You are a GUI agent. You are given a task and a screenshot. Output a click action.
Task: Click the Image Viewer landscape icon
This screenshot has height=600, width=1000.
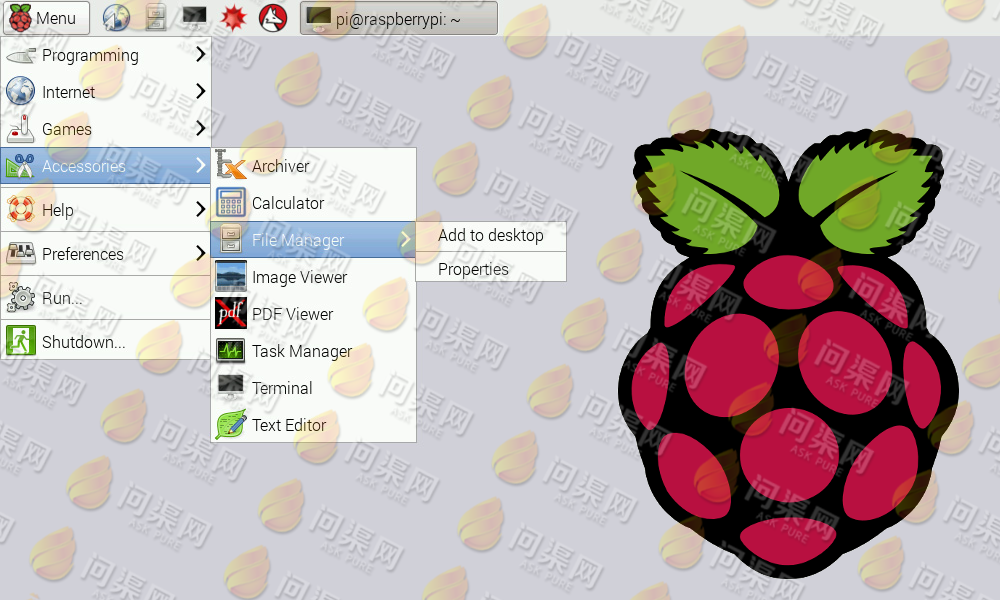230,277
